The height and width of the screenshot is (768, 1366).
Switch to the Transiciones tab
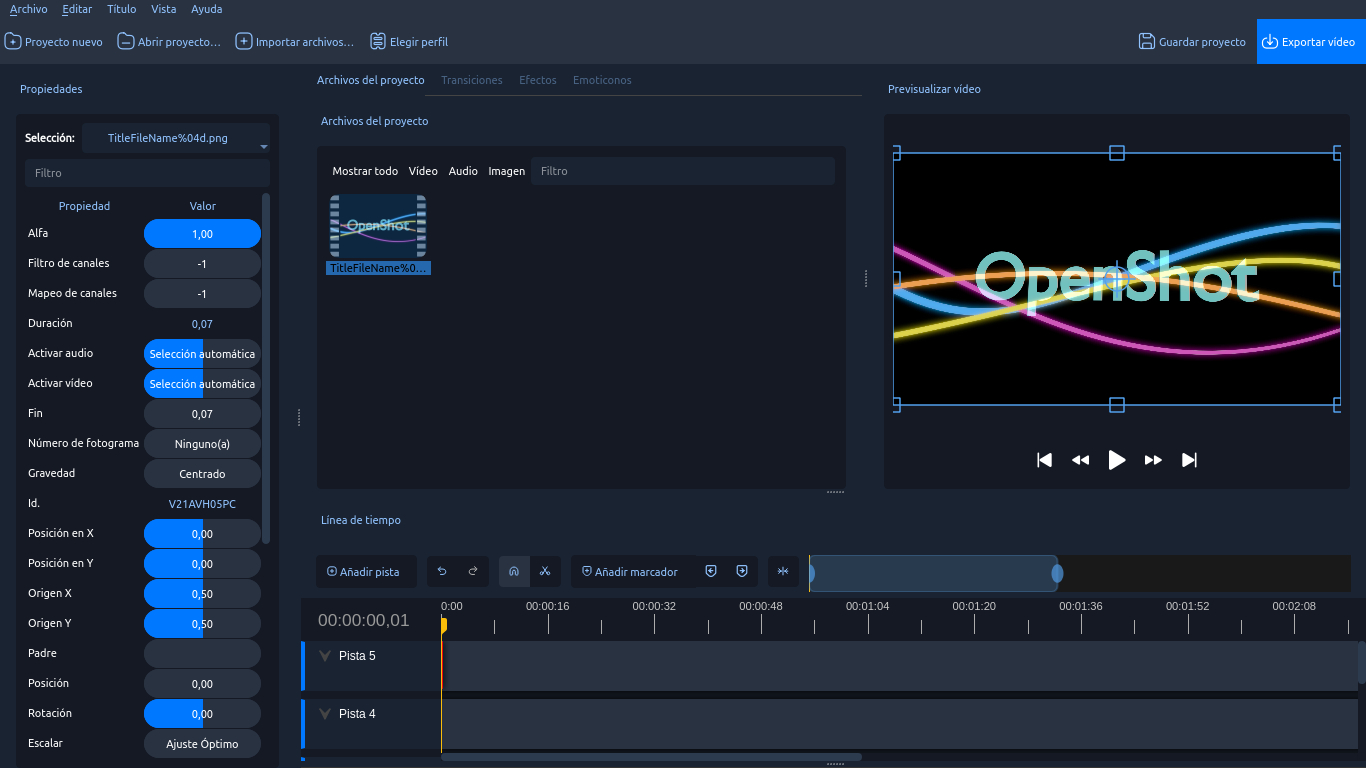(472, 80)
